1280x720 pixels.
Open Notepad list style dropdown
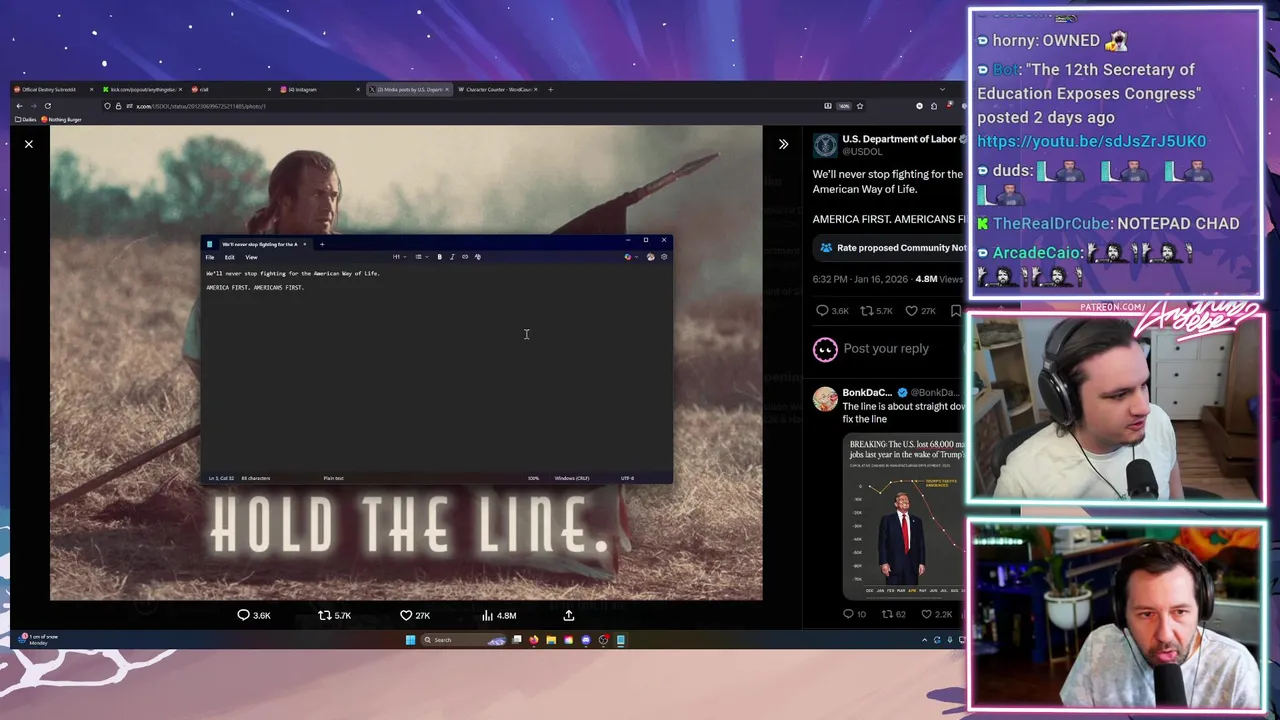(x=420, y=257)
